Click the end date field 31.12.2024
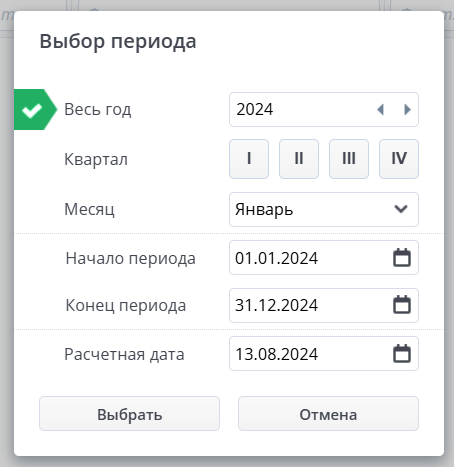The image size is (454, 467). [324, 305]
